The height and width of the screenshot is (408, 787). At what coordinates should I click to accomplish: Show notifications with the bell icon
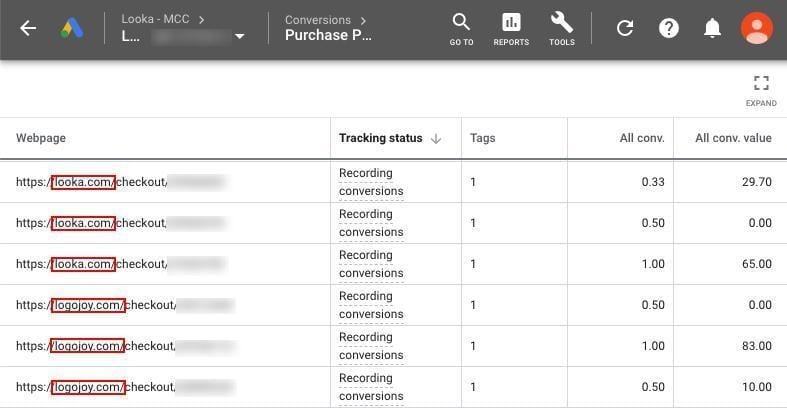(x=712, y=28)
